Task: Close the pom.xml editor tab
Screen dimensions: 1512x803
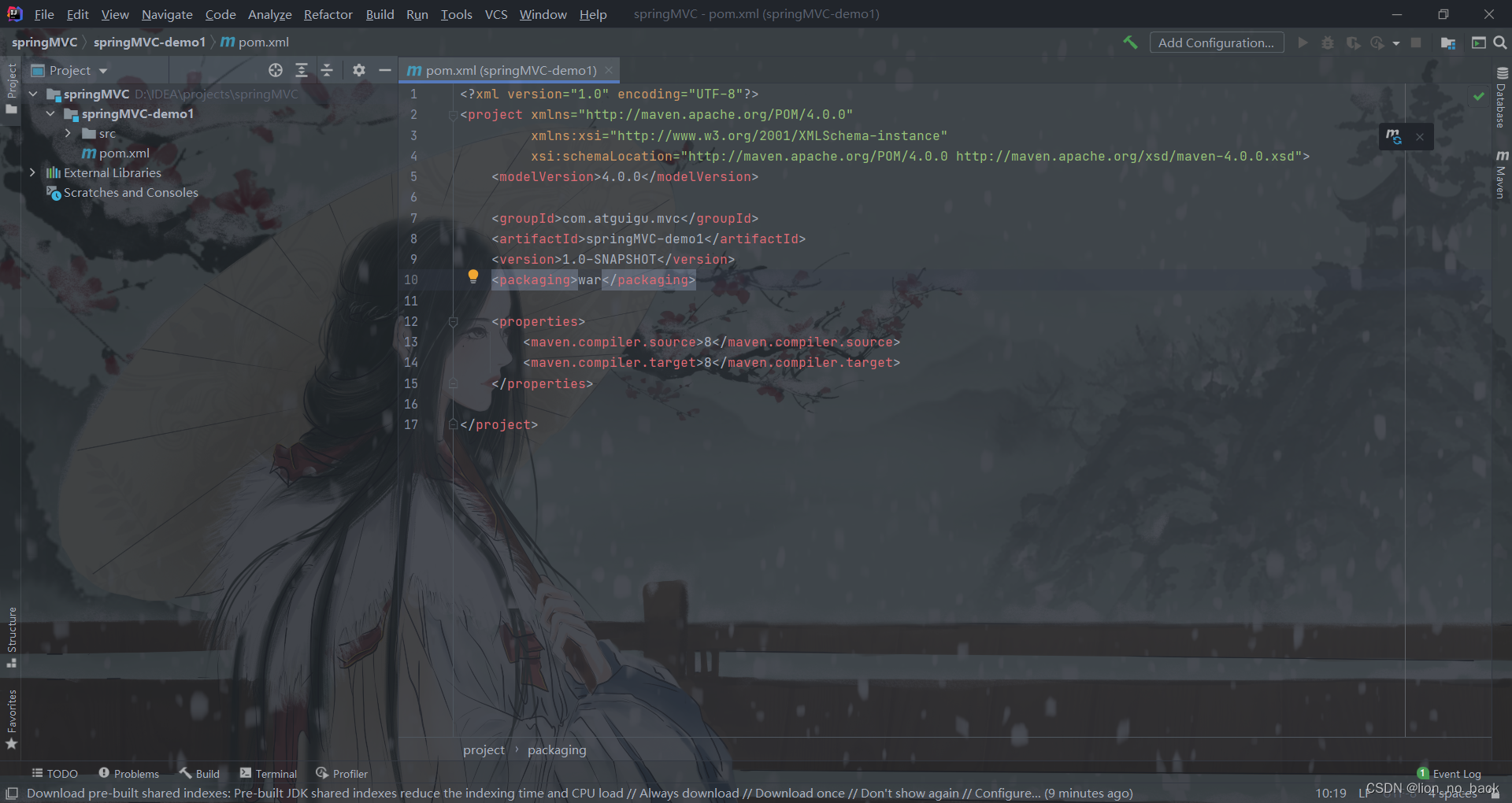Action: click(609, 70)
